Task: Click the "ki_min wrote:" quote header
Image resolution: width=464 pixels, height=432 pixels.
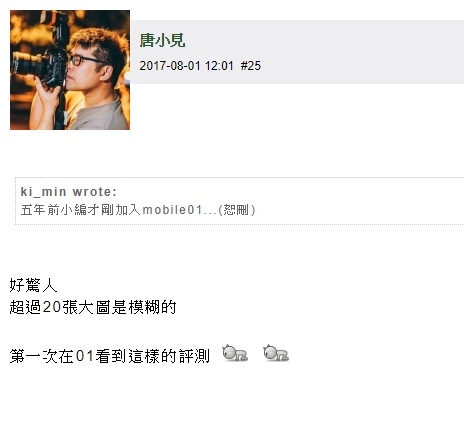Action: pos(69,192)
